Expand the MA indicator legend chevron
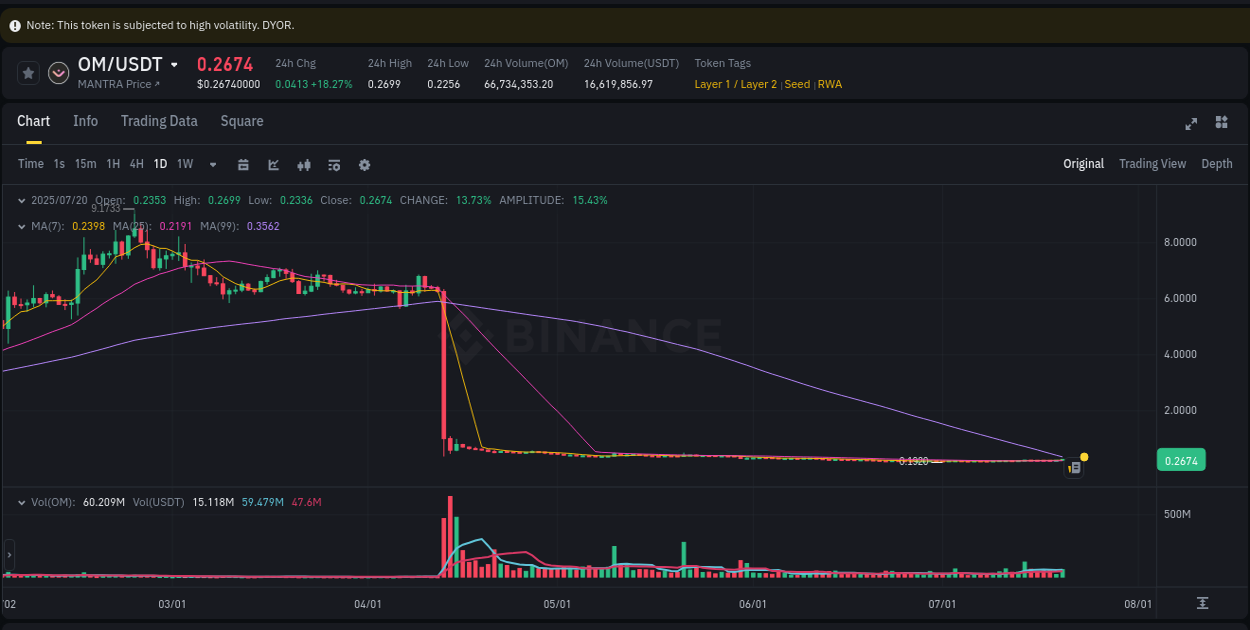Image resolution: width=1250 pixels, height=630 pixels. pyautogui.click(x=22, y=226)
